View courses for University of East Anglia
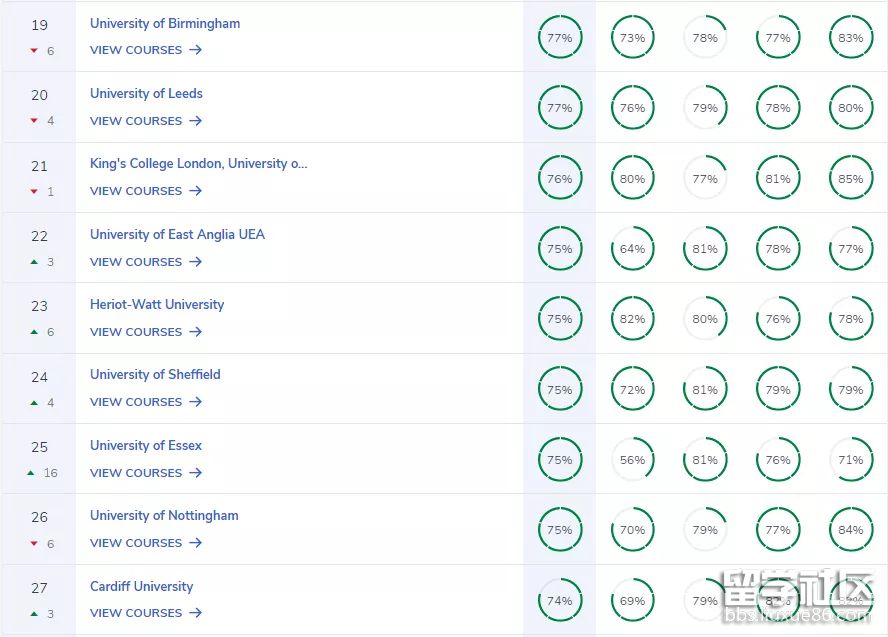888x637 pixels. [x=136, y=262]
